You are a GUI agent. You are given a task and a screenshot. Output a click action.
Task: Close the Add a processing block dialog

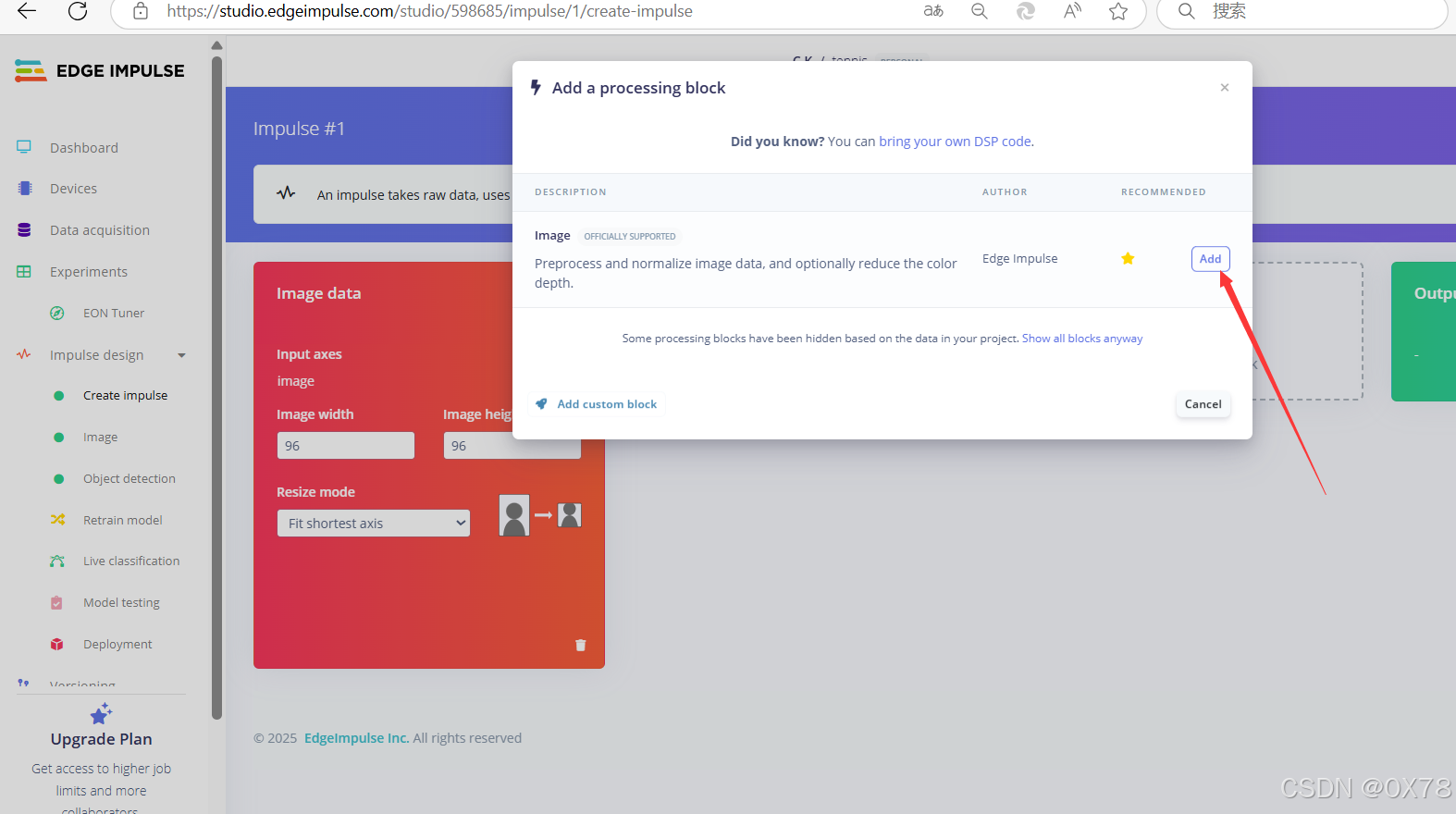(x=1225, y=87)
